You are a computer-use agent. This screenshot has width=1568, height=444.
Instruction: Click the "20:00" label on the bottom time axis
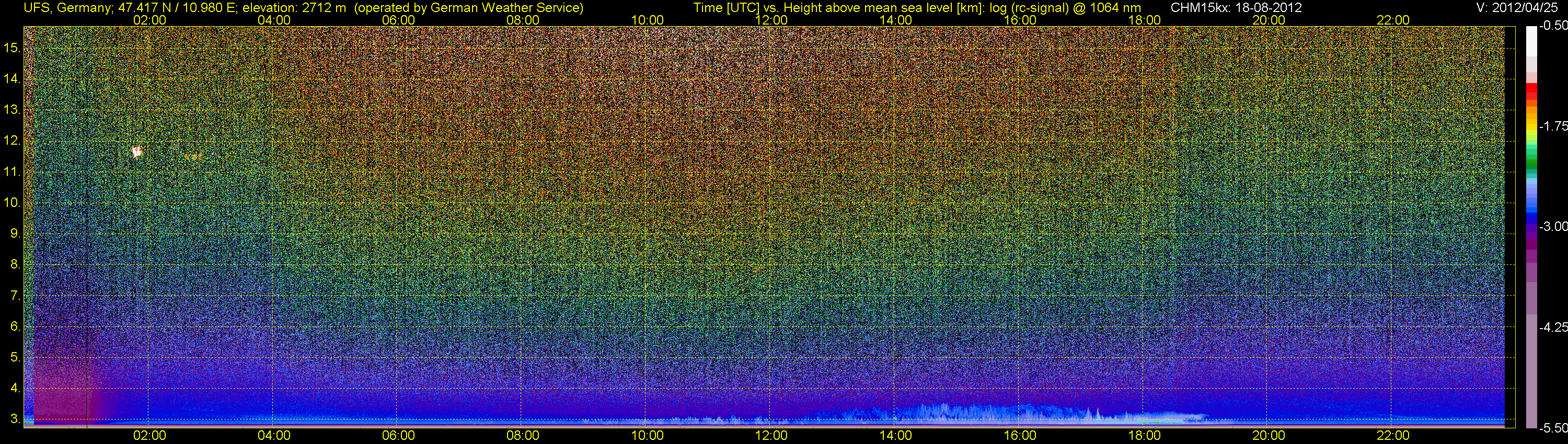pyautogui.click(x=1269, y=436)
